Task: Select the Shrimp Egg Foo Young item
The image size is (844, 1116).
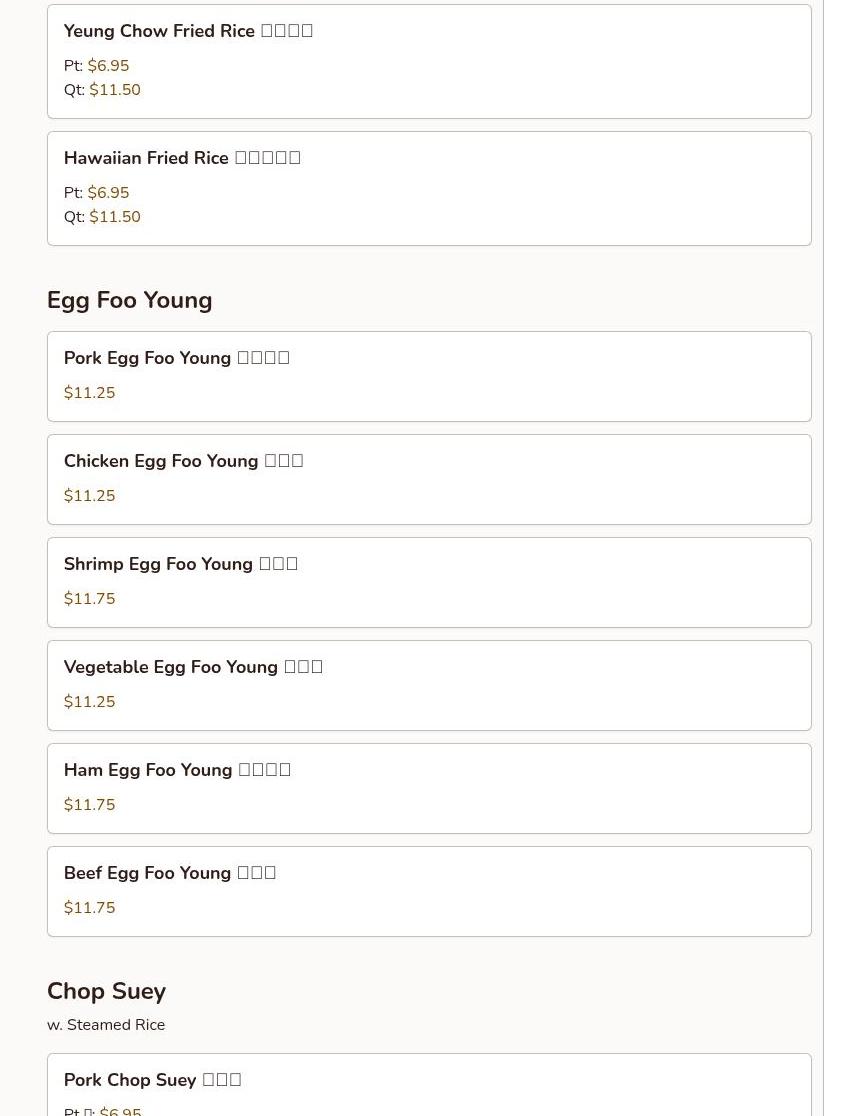Action: [180, 564]
